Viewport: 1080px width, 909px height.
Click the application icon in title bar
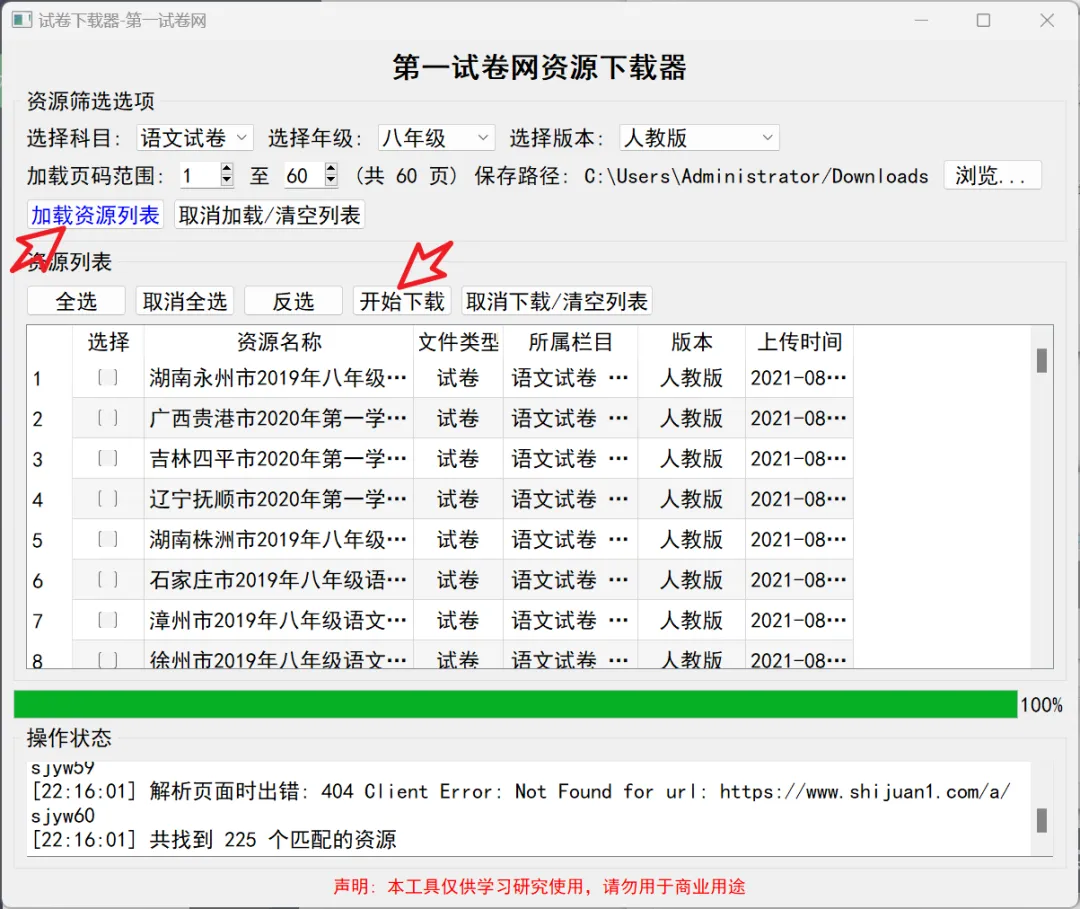point(22,20)
